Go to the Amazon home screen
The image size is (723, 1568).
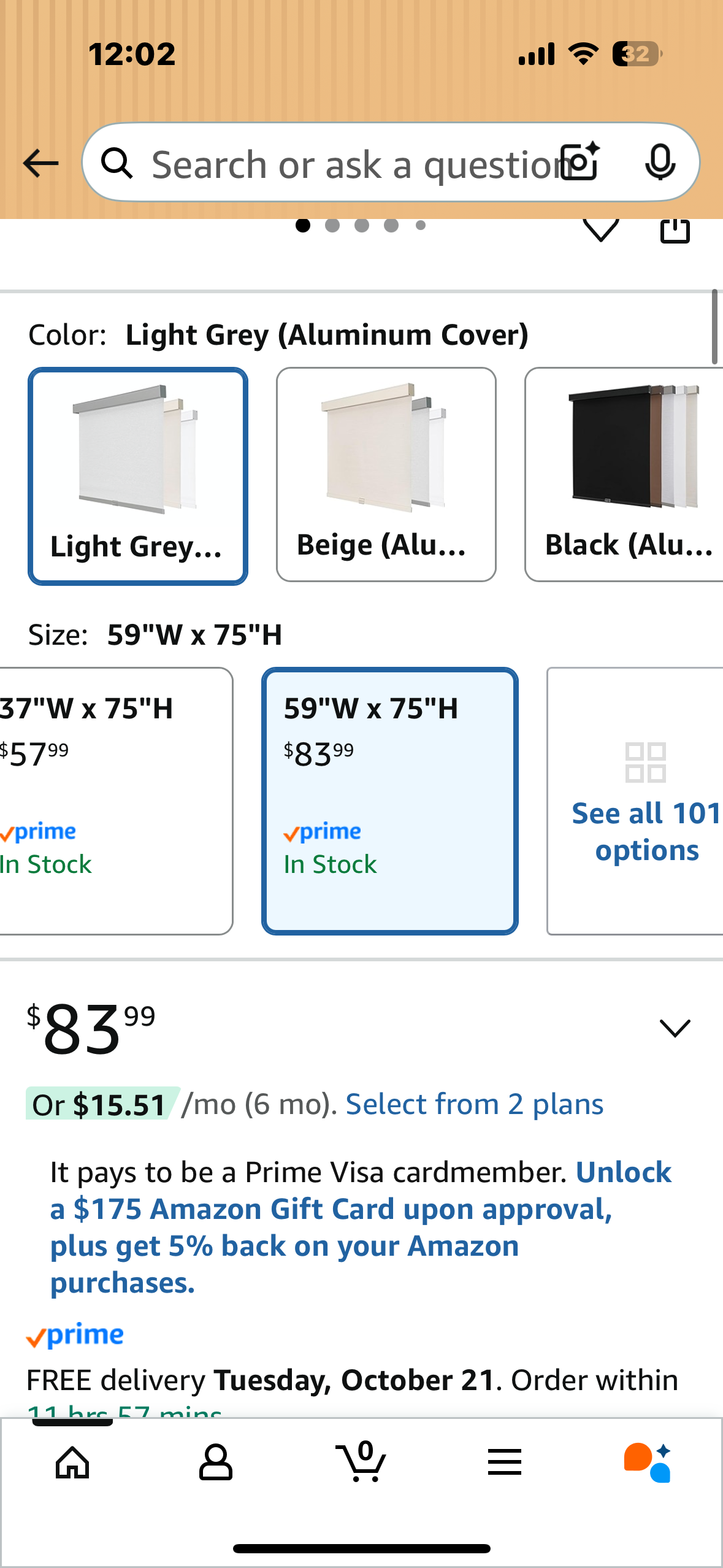point(72,1464)
